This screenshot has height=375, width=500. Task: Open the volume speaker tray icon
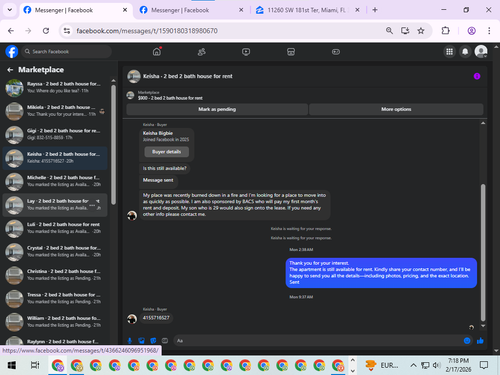[436, 365]
